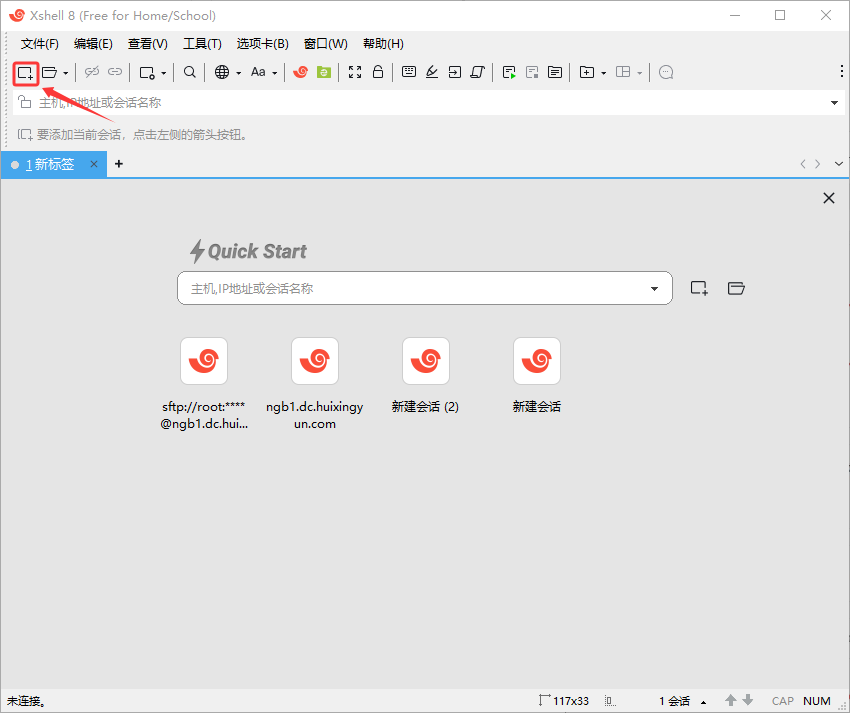The height and width of the screenshot is (713, 850).
Task: Open the session properties toolbar icon
Action: pos(147,73)
